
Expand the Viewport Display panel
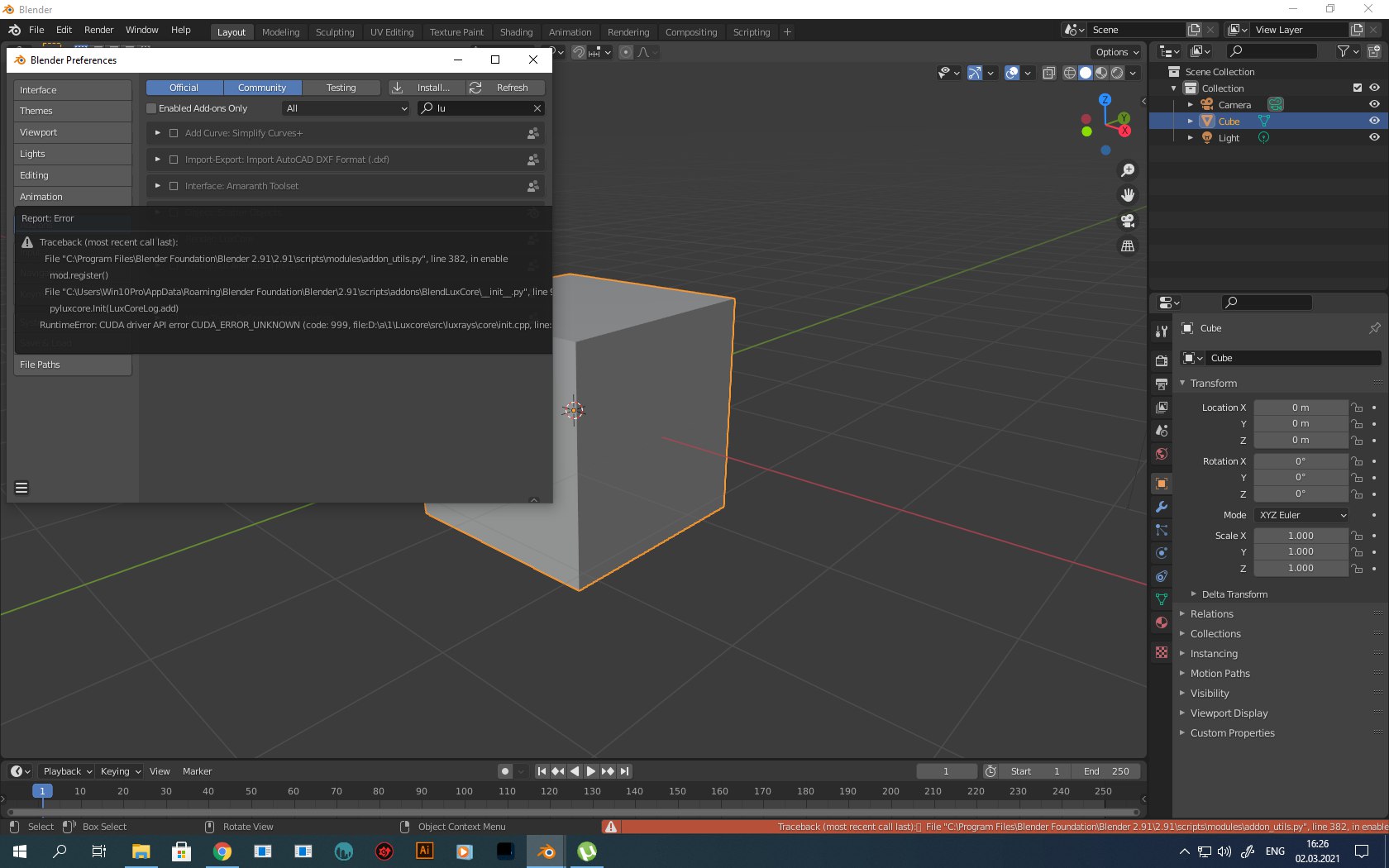coord(1229,713)
